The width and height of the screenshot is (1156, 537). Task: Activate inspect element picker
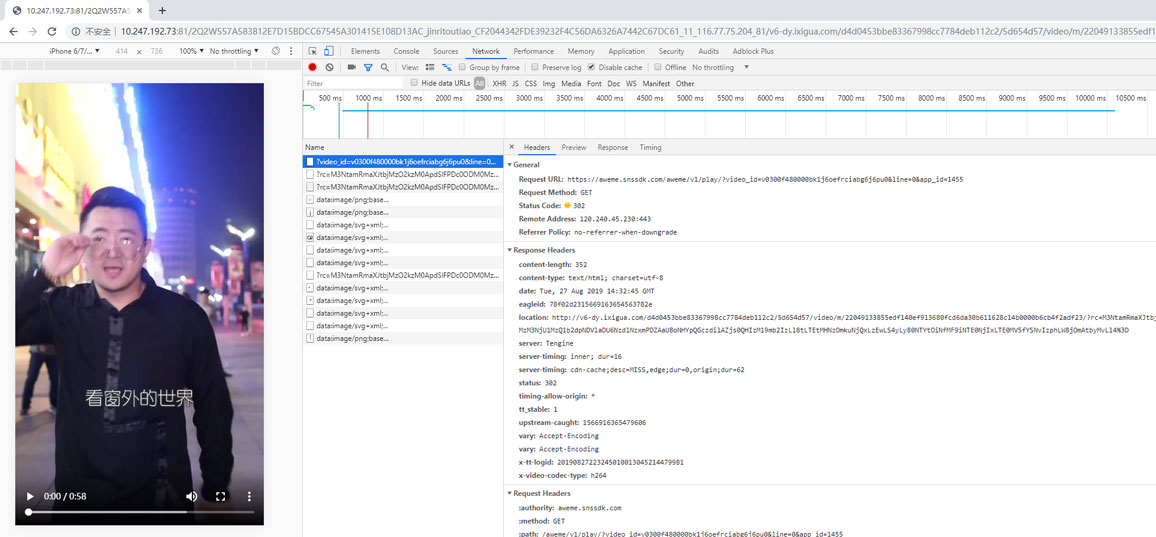[x=313, y=51]
